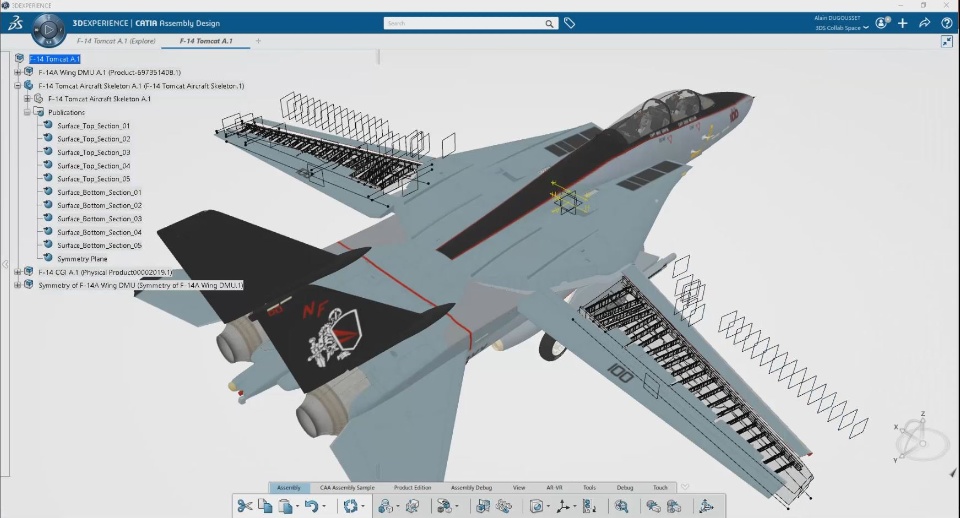Open the View tab

(x=519, y=487)
